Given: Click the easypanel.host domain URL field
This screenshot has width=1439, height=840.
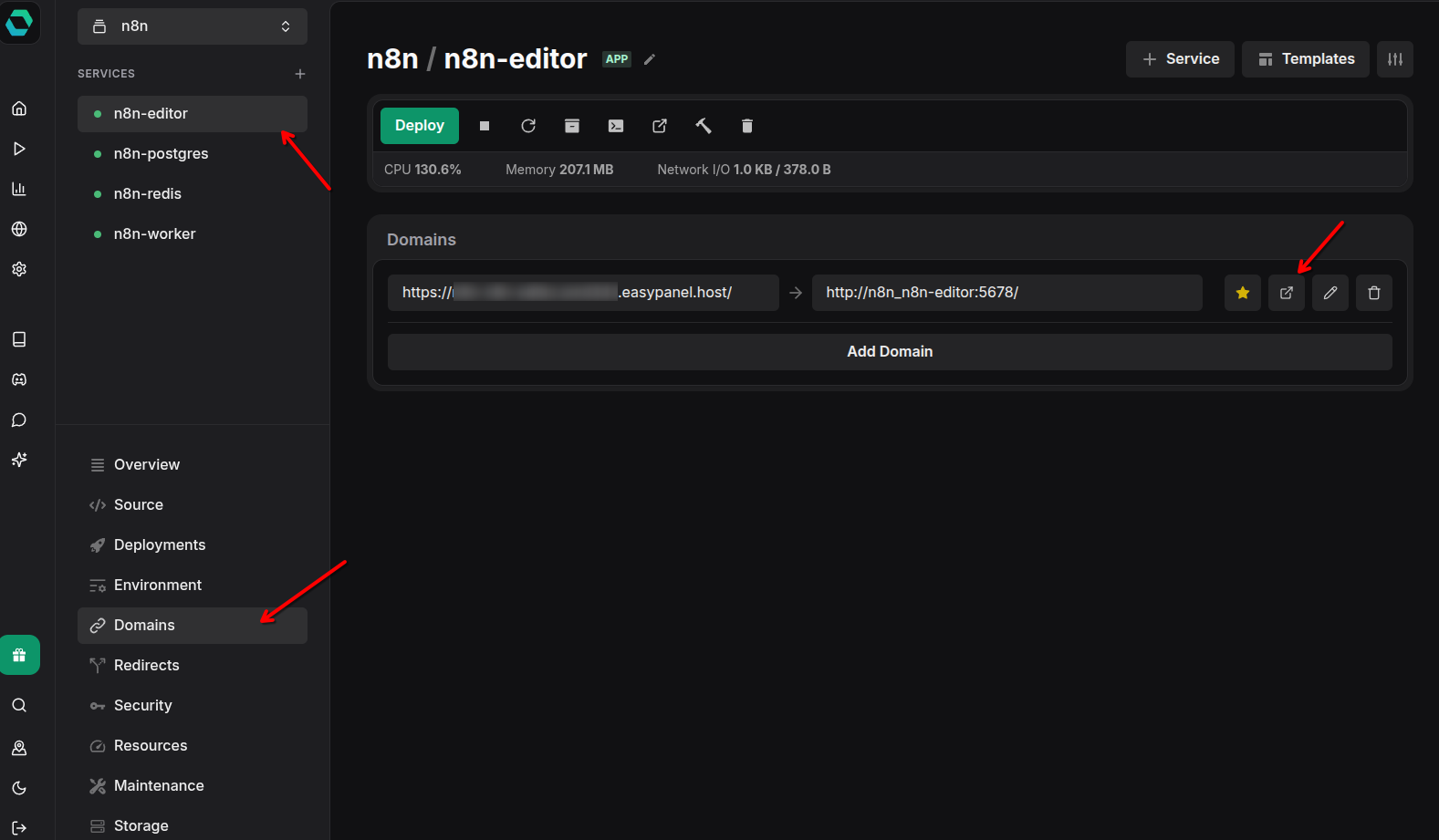Looking at the screenshot, I should point(583,293).
